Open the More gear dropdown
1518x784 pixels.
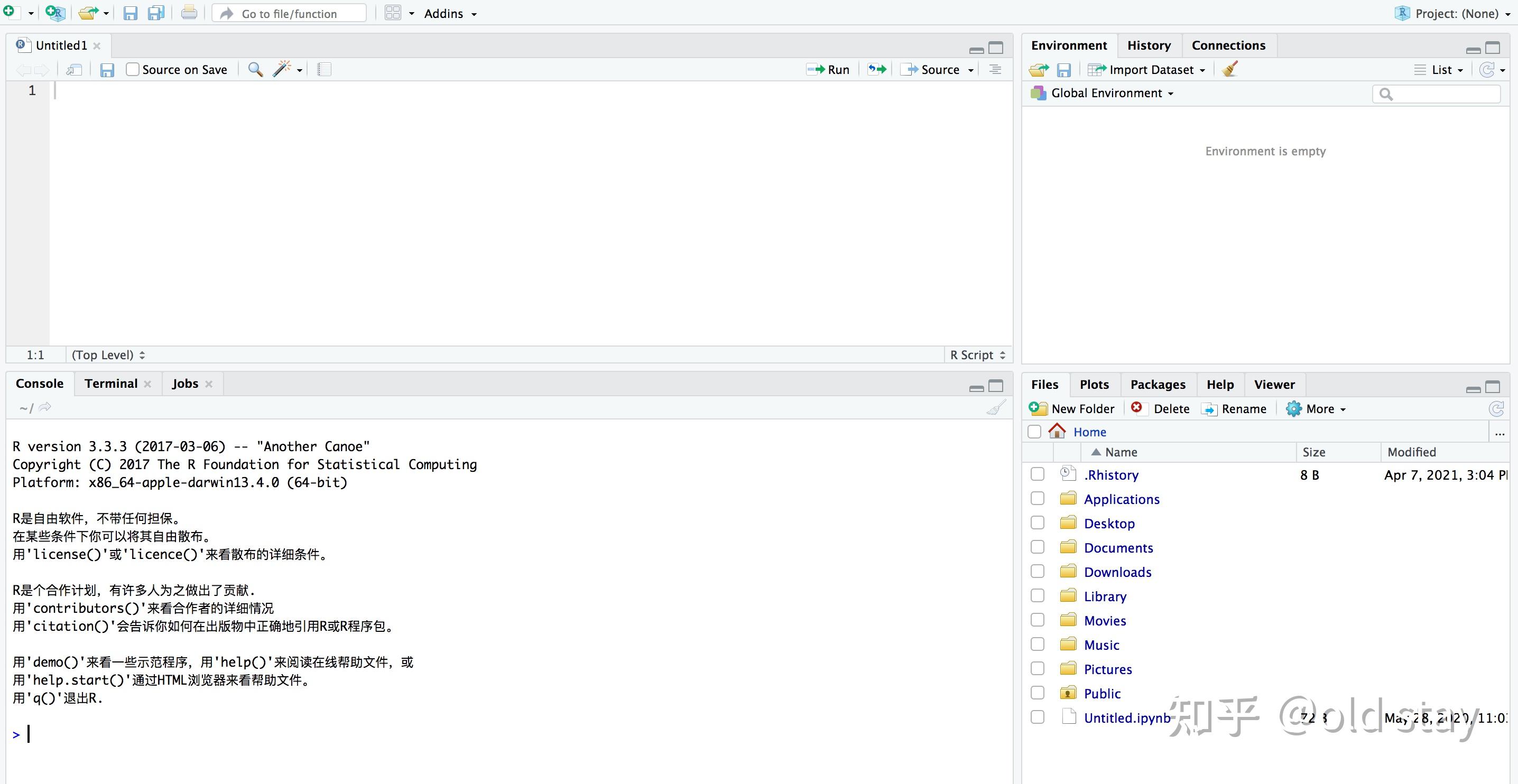pos(1316,409)
